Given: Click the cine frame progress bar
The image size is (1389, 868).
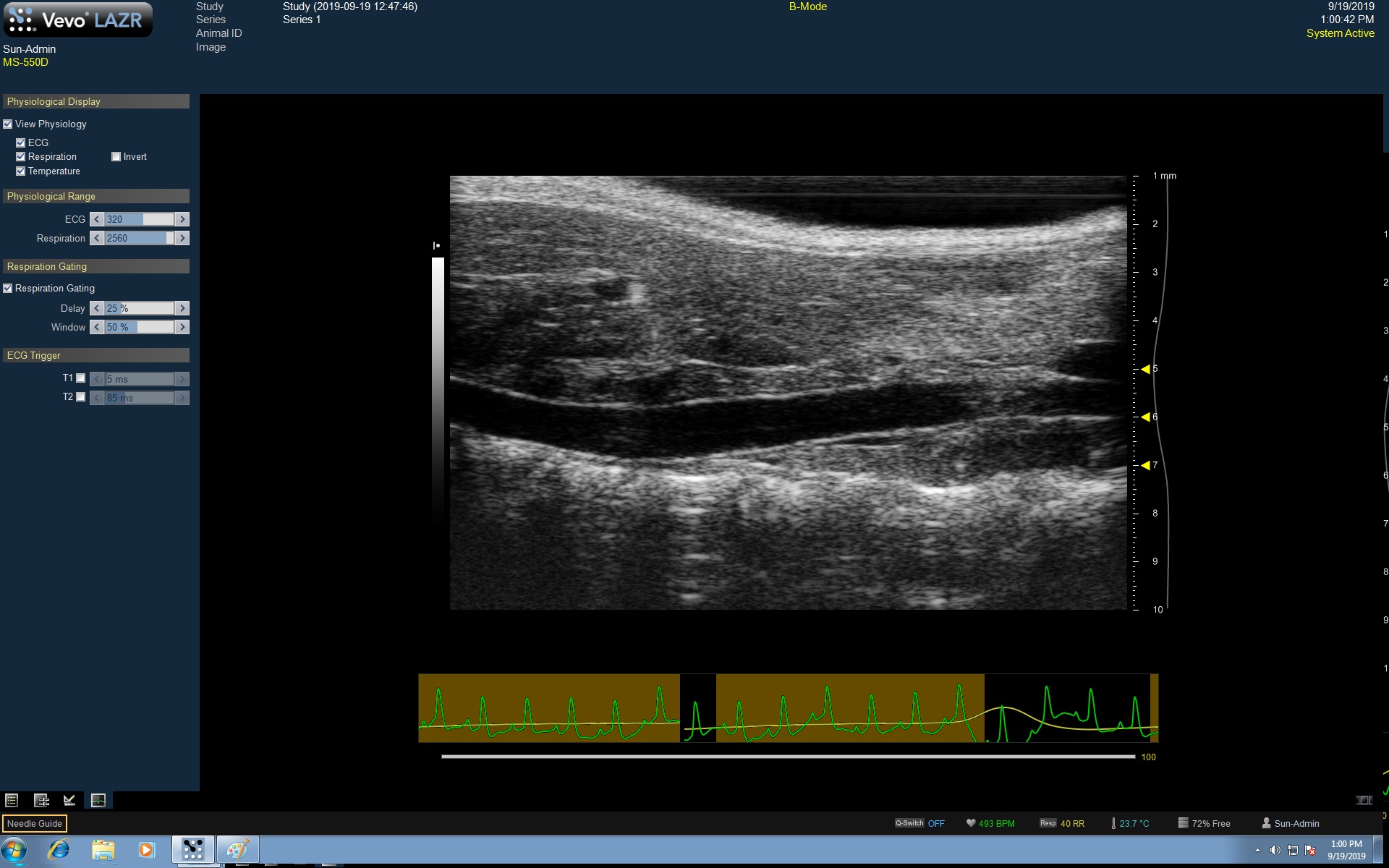Looking at the screenshot, I should [787, 757].
